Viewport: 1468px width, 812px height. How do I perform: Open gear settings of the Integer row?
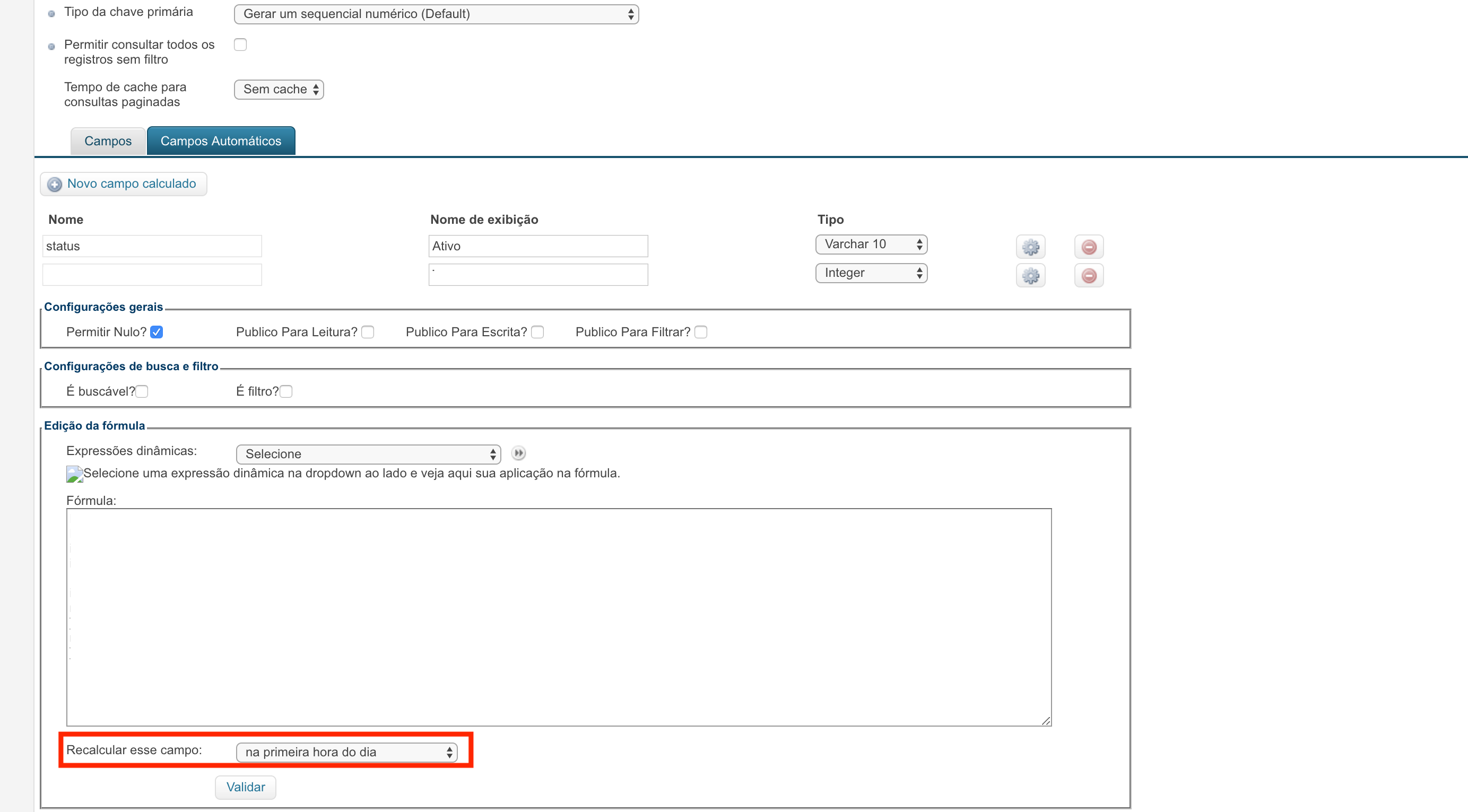1030,276
